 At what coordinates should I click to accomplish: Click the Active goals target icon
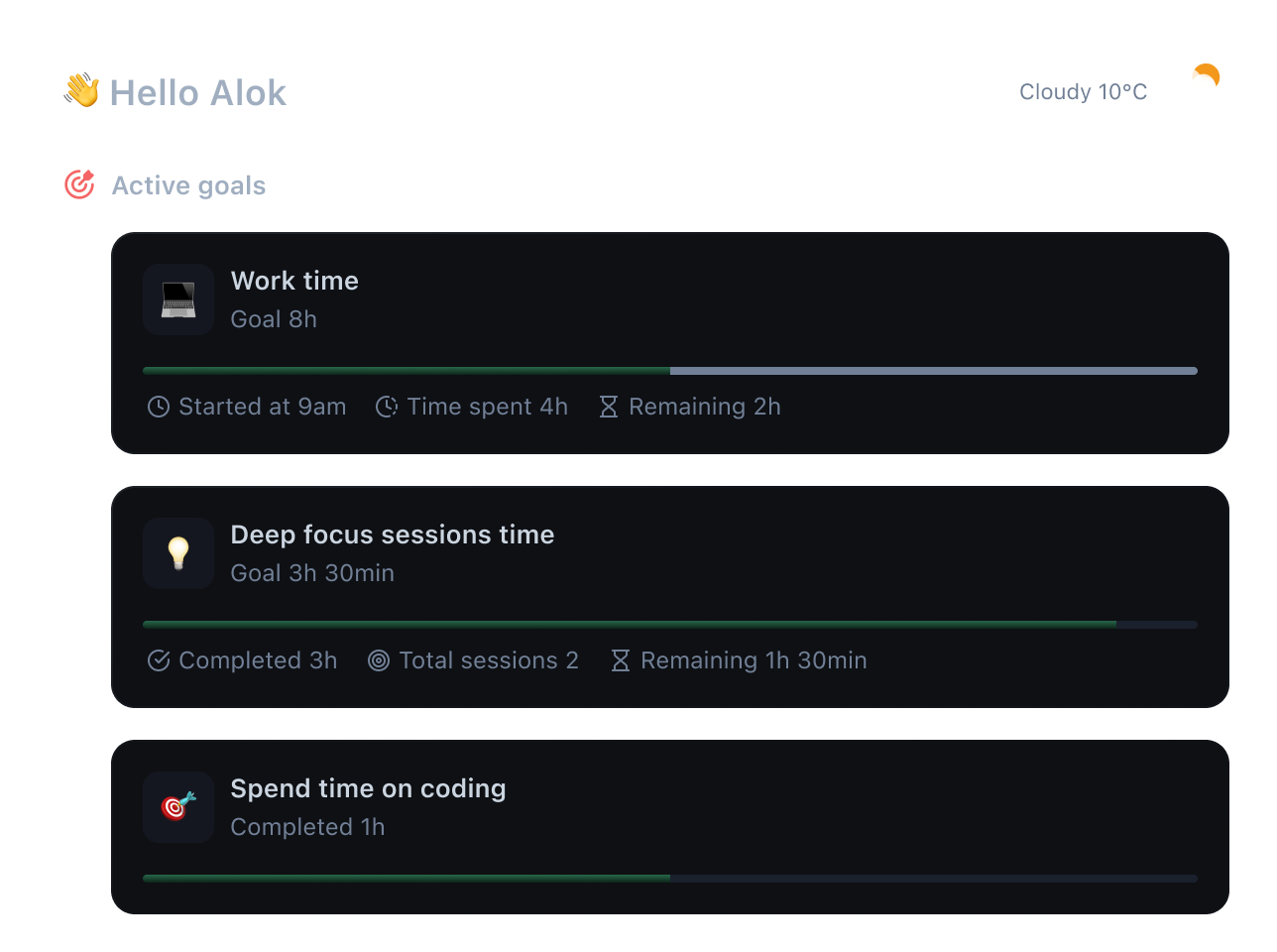click(x=79, y=184)
